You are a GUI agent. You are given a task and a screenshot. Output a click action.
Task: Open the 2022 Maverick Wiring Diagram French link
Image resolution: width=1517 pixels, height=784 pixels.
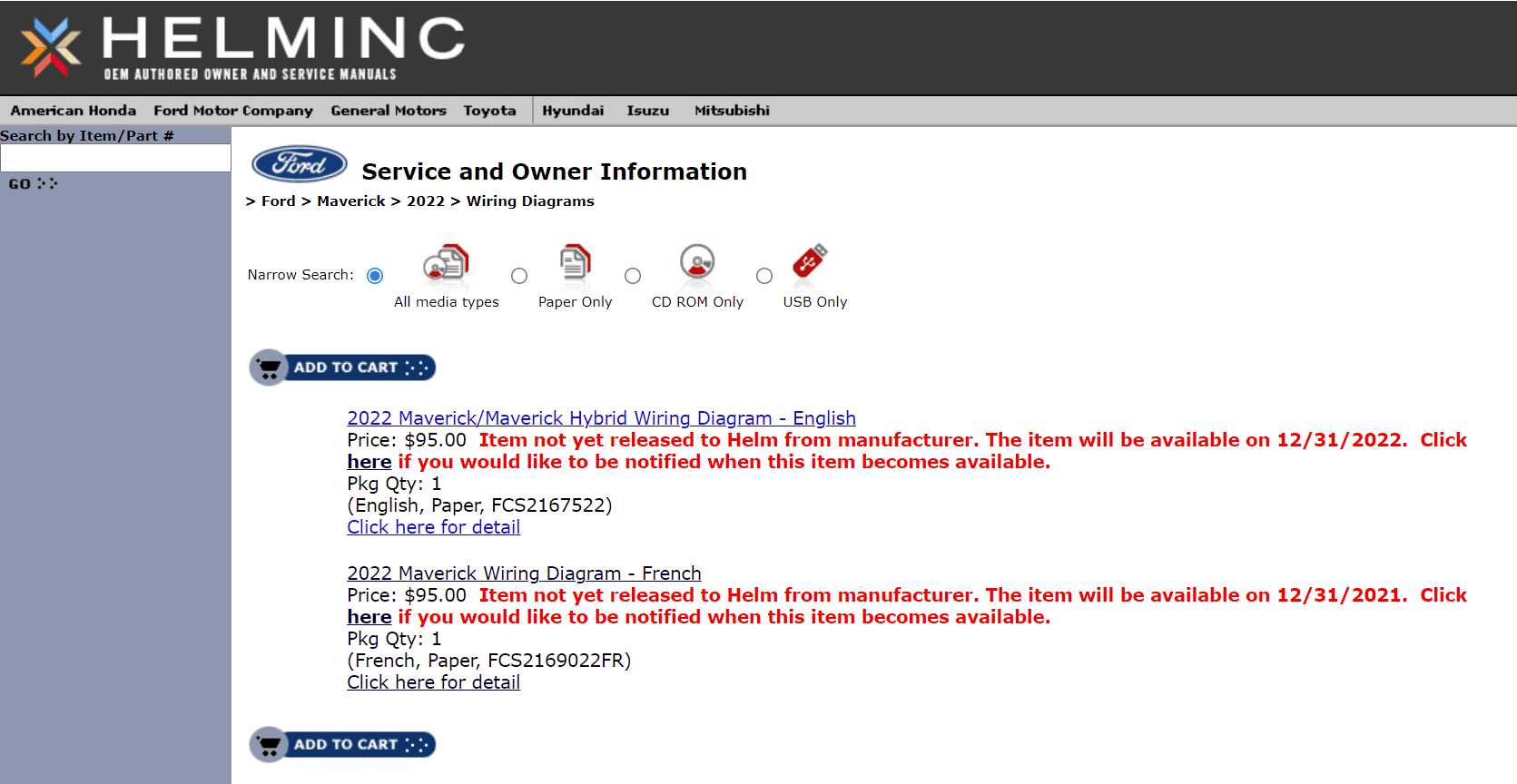(x=524, y=573)
